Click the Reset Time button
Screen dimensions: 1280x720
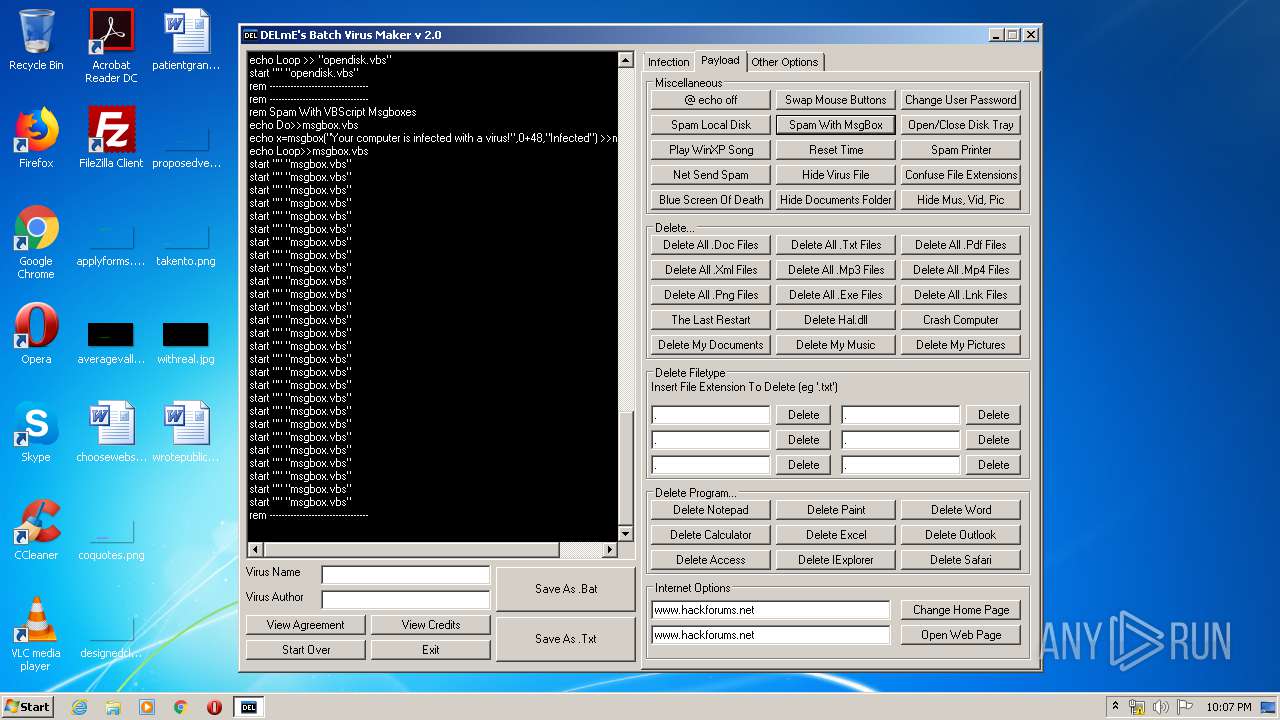point(835,150)
